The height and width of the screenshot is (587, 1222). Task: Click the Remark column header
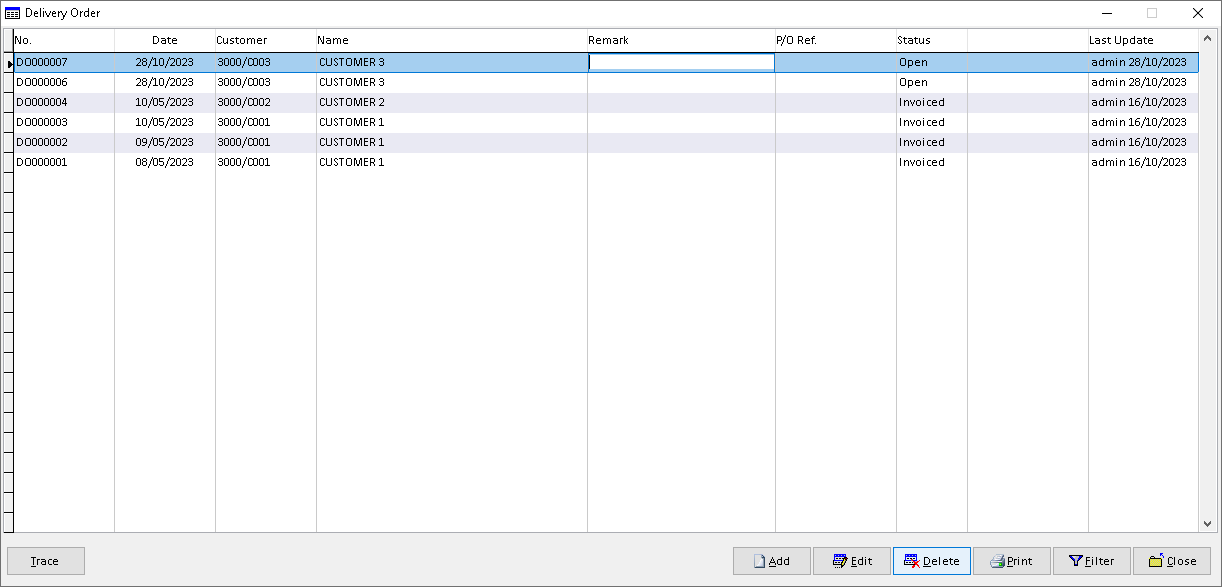[681, 40]
